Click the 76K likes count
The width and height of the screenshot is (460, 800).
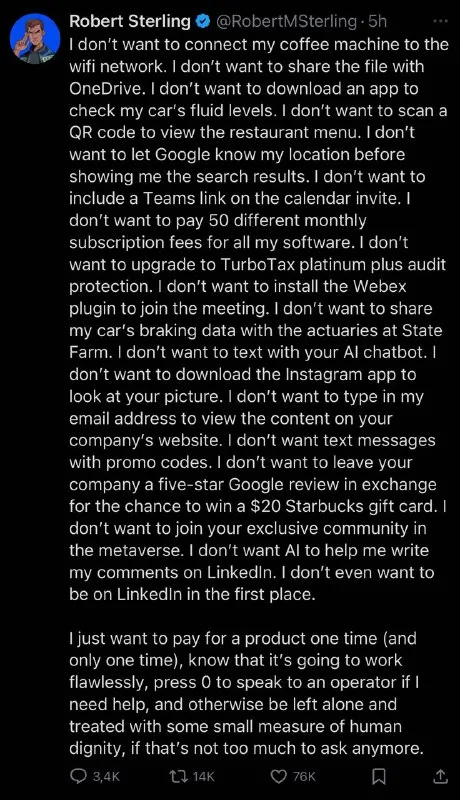(x=304, y=777)
